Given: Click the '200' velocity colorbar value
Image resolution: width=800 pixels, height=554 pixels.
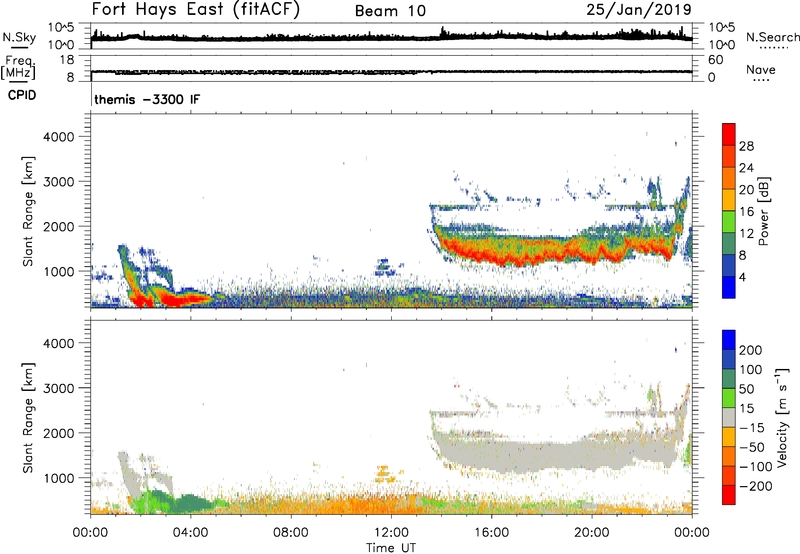Looking at the screenshot, I should (x=751, y=350).
